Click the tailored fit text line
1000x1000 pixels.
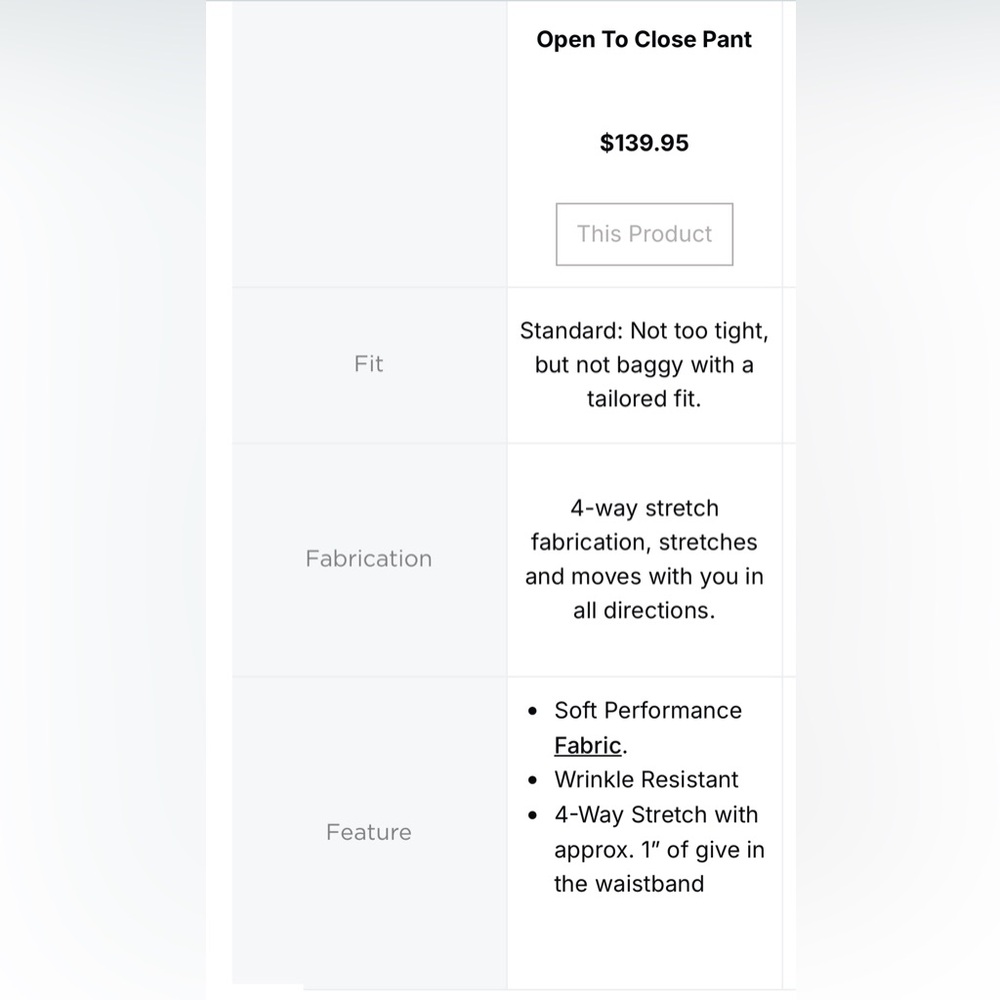pos(644,399)
